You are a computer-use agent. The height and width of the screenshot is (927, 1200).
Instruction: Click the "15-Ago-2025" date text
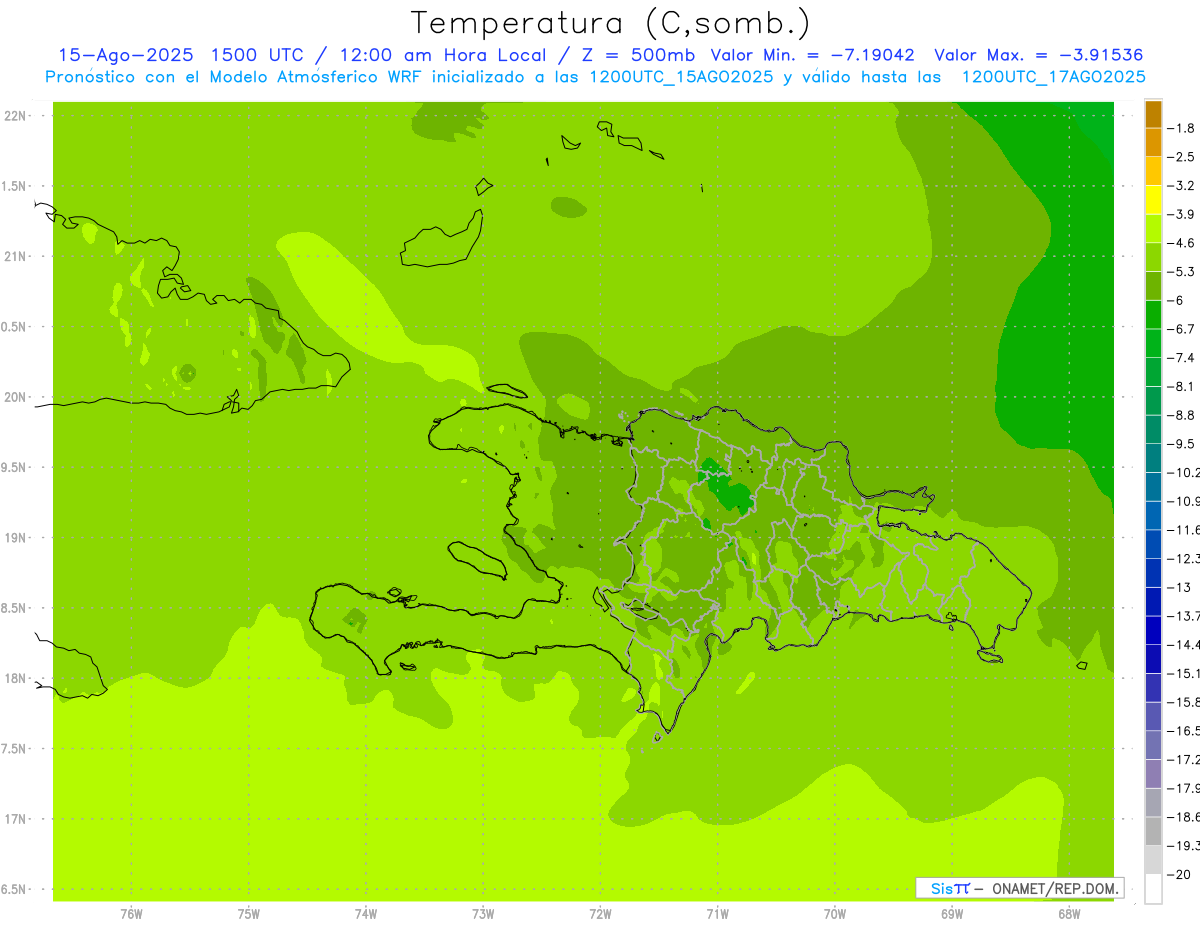(x=125, y=55)
